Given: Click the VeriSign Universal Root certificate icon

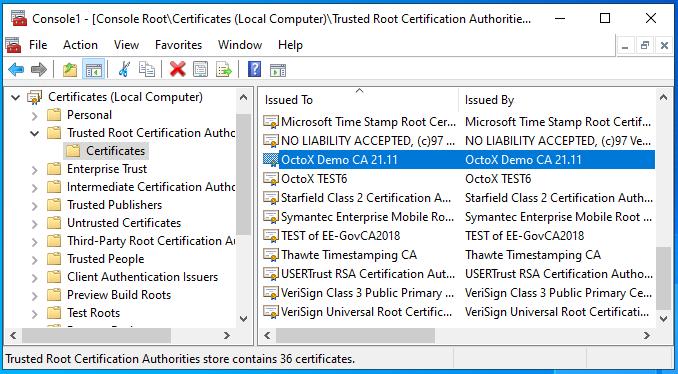Looking at the screenshot, I should [x=271, y=312].
